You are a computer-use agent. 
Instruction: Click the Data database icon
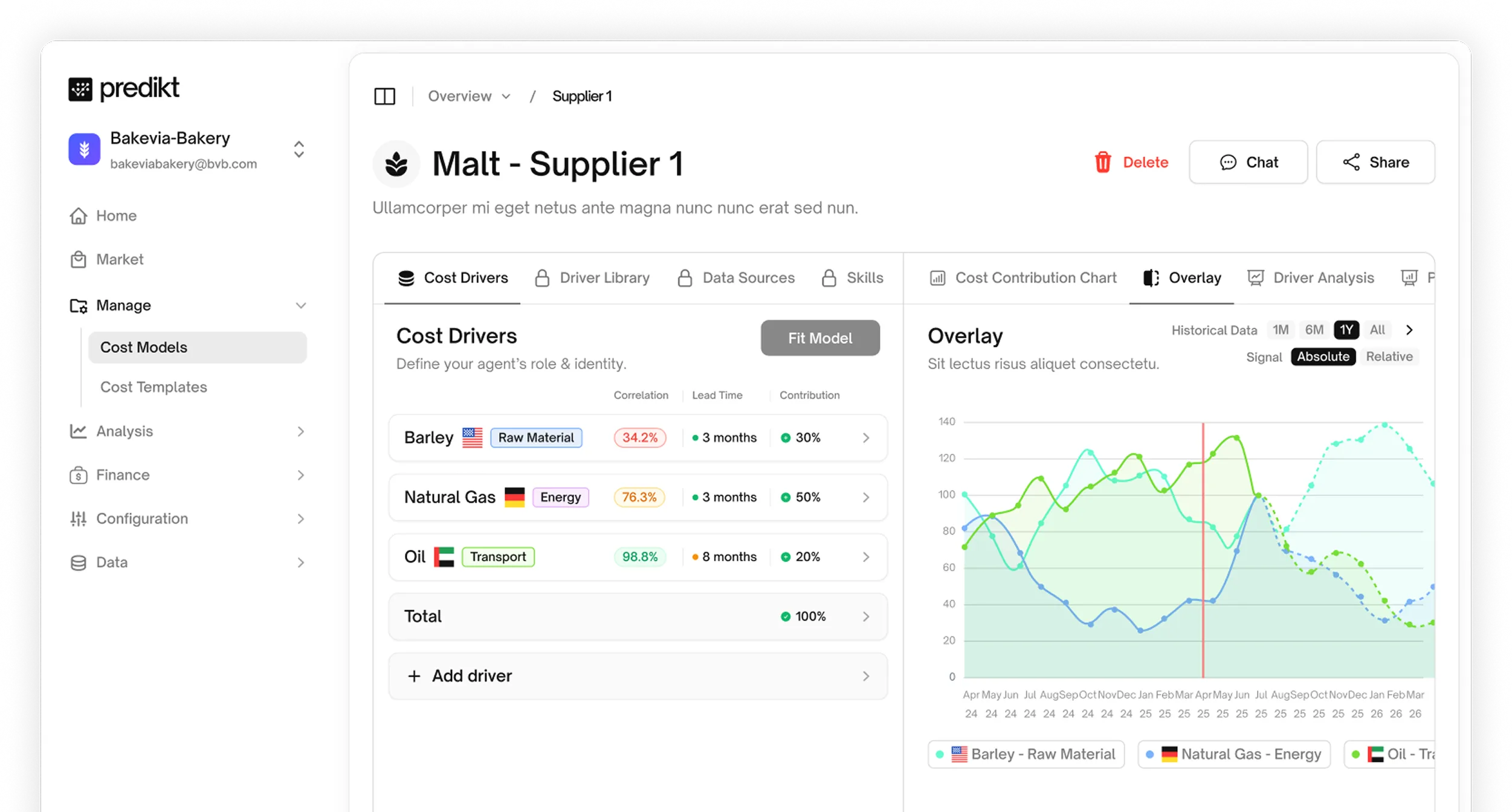click(78, 562)
